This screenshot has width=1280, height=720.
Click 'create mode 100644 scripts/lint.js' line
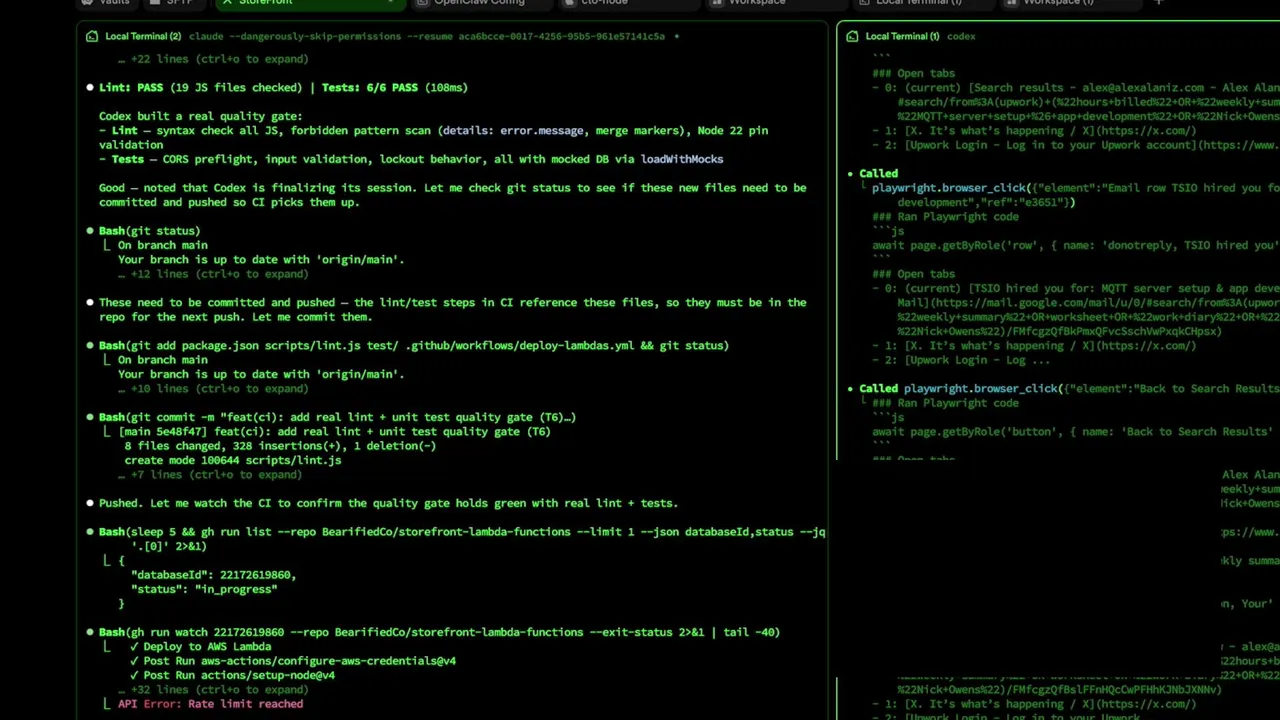point(233,460)
